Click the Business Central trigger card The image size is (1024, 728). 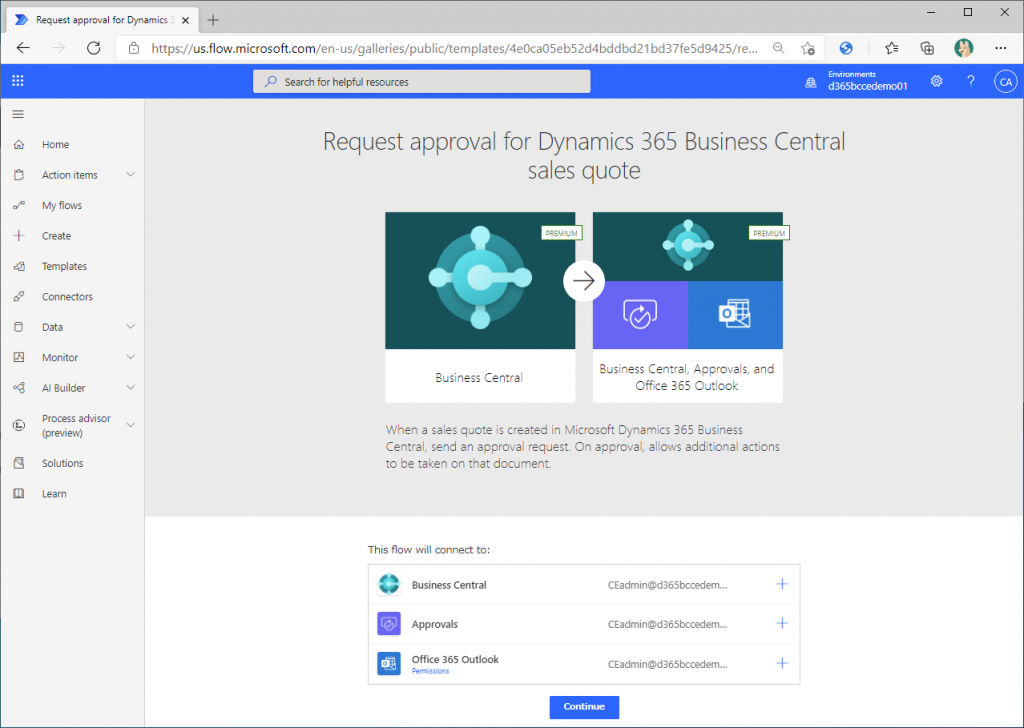pyautogui.click(x=480, y=307)
